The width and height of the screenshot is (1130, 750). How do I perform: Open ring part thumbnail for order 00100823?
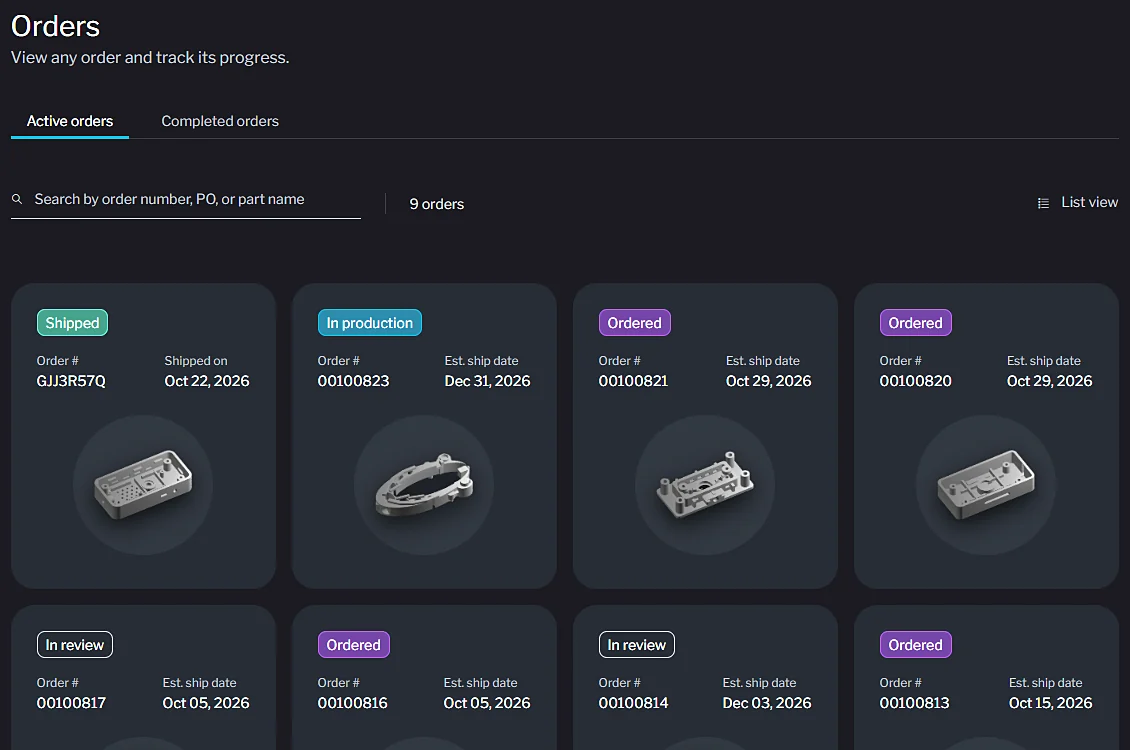click(x=424, y=485)
